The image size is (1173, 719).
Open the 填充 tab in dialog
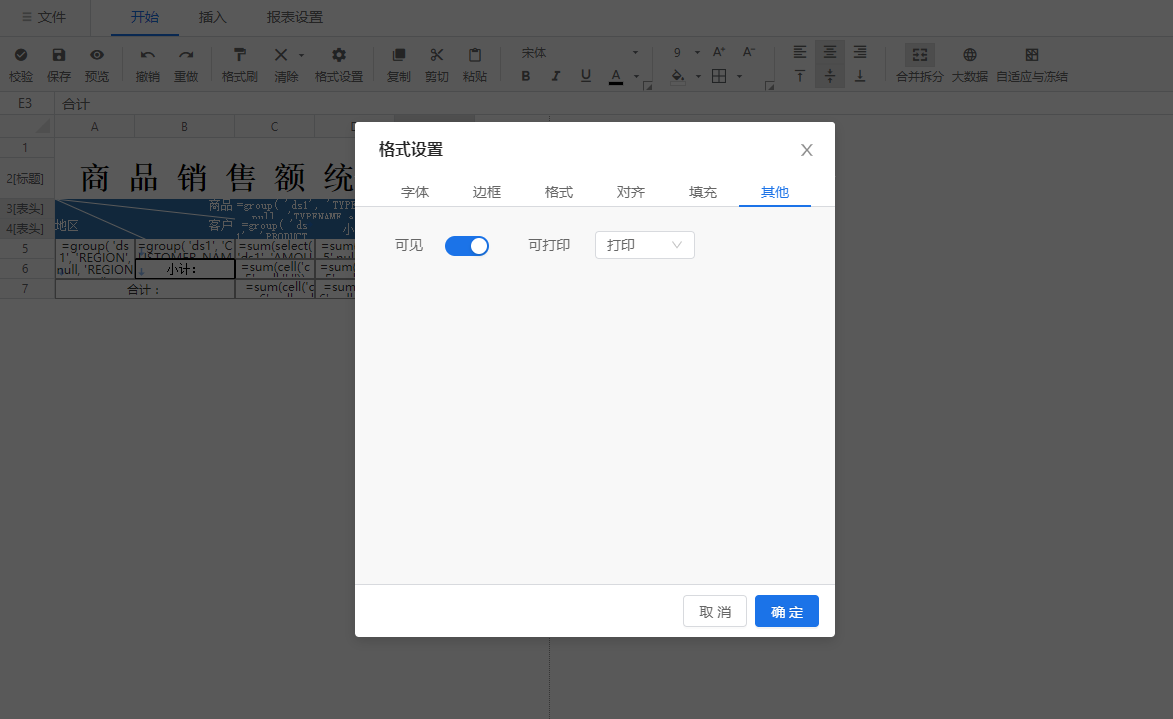tap(702, 192)
